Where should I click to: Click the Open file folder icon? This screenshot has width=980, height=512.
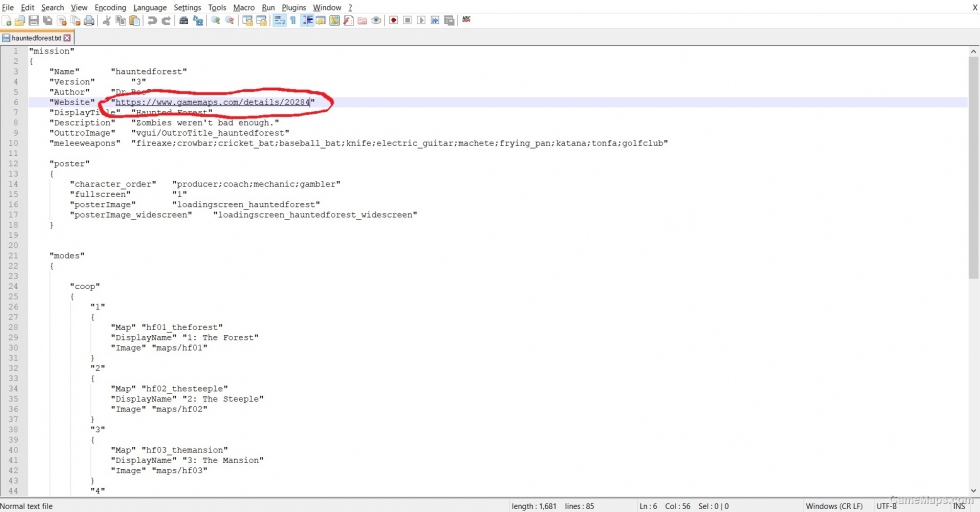(x=20, y=21)
